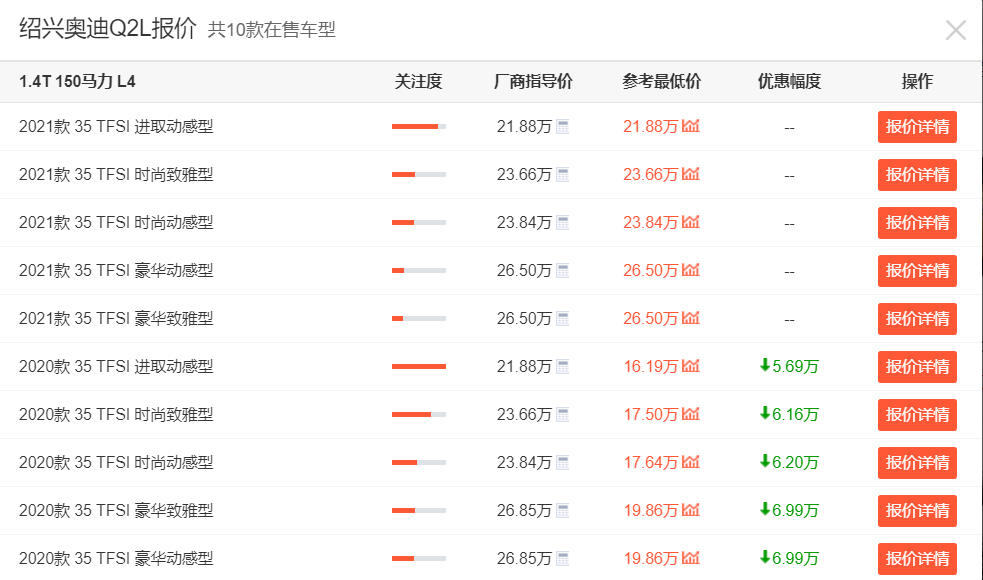
Task: Open calculator icon for 2020款 进取动感型
Action: coord(562,367)
